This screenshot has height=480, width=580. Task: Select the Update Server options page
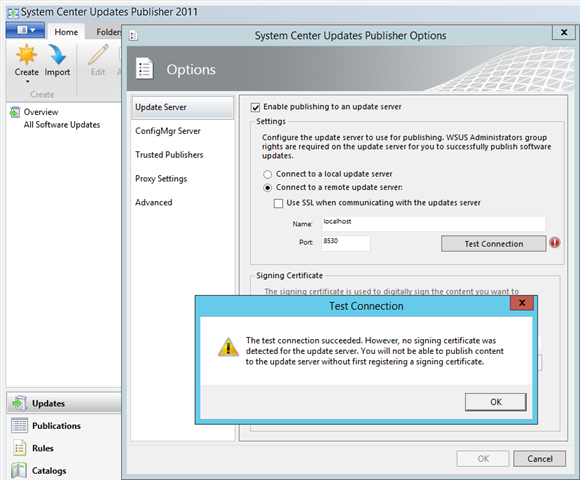[x=183, y=107]
